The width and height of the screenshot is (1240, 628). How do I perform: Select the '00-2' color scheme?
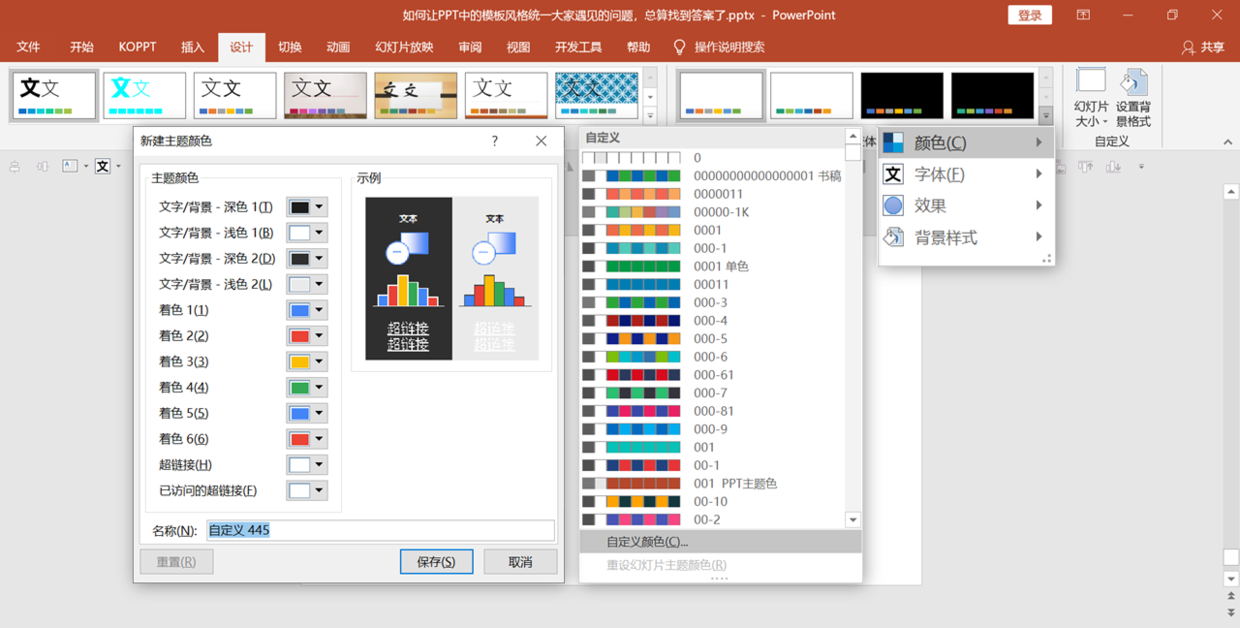pos(713,519)
